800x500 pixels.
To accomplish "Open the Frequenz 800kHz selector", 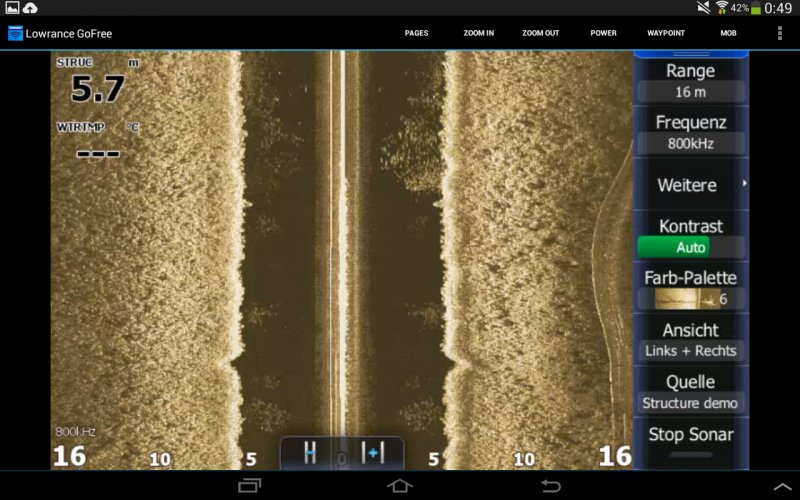I will 690,143.
